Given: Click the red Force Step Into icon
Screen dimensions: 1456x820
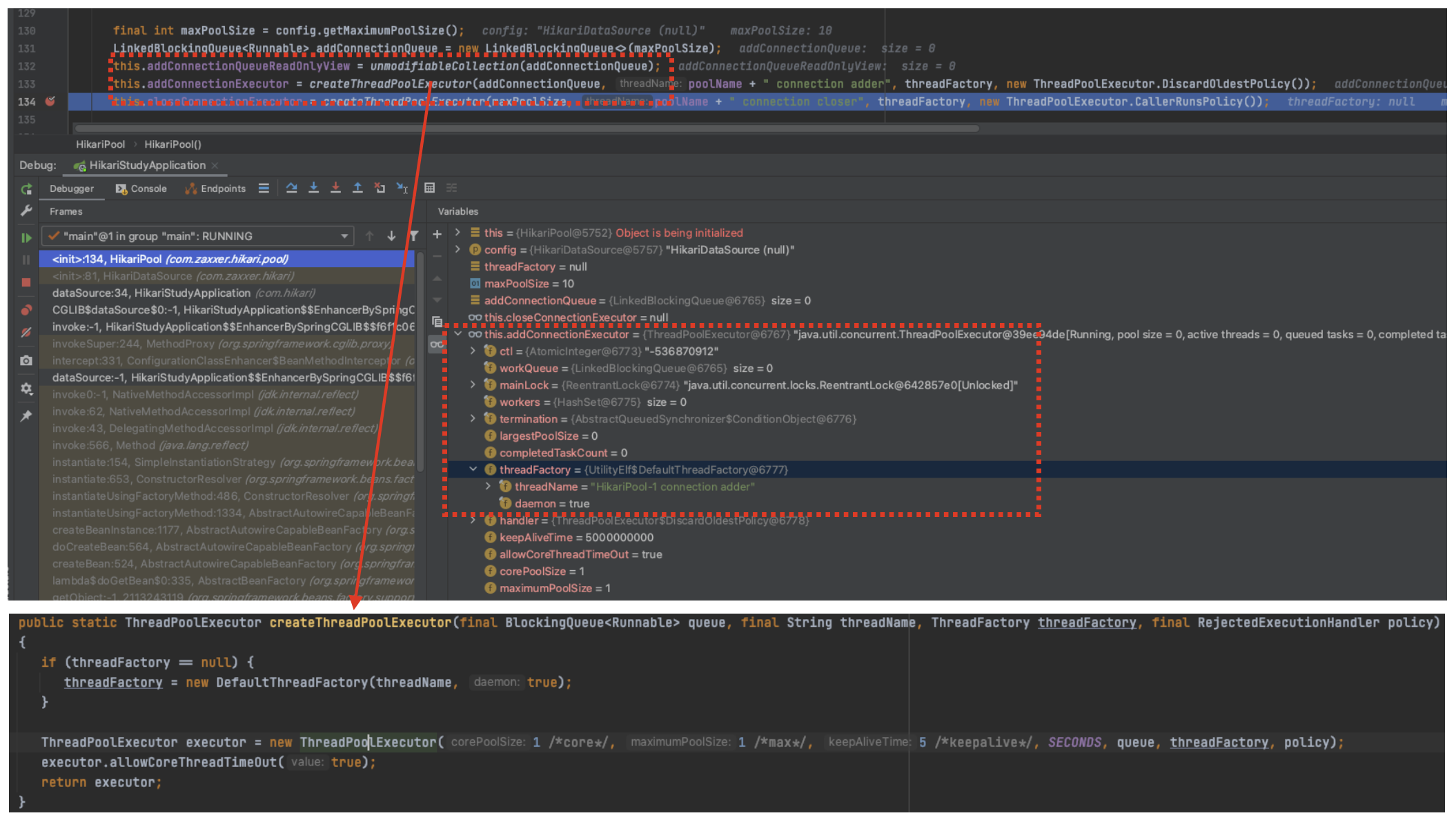Looking at the screenshot, I should pos(335,188).
